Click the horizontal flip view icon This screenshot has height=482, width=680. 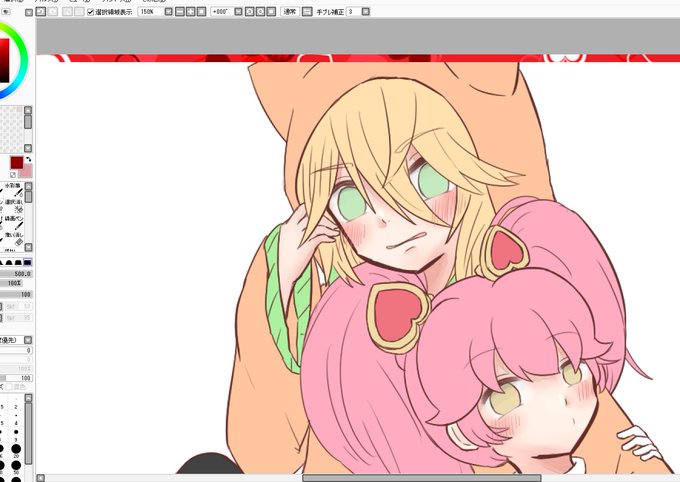(307, 12)
